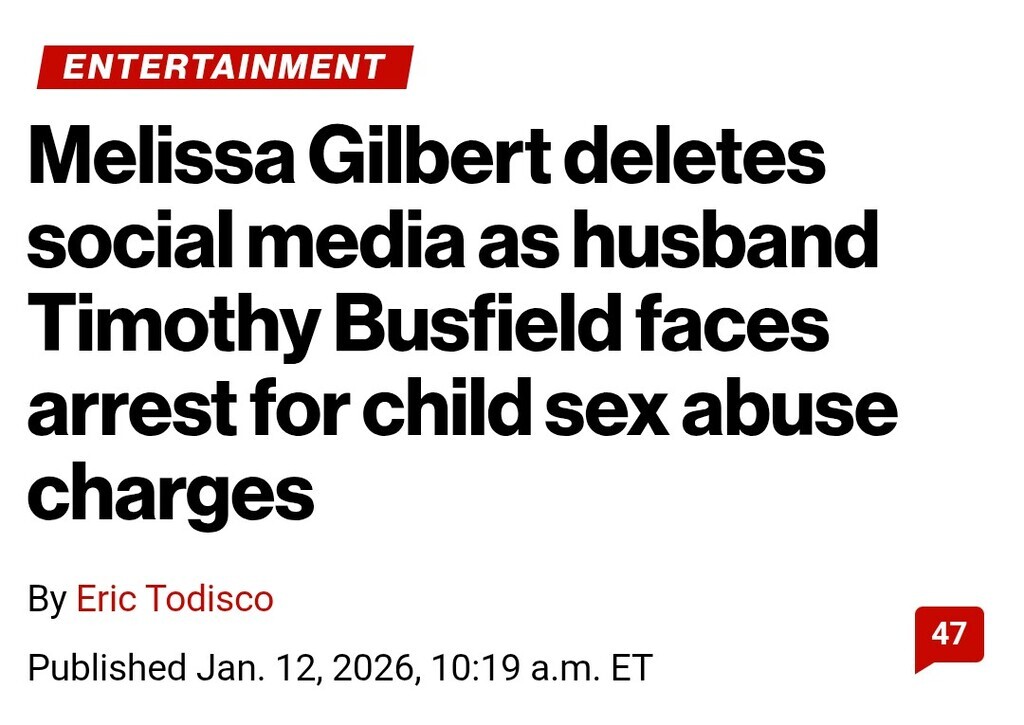Open author Eric Todisco's profile link

coord(175,599)
